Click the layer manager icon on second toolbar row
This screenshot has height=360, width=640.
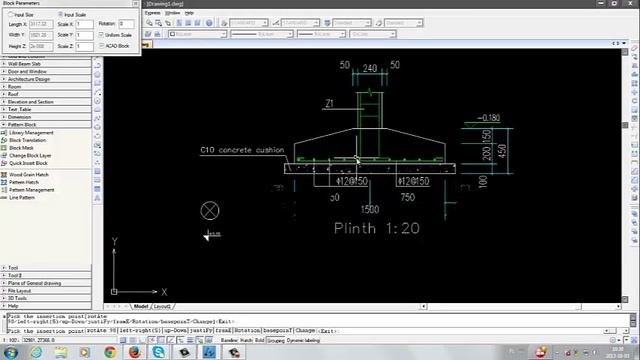[148, 34]
